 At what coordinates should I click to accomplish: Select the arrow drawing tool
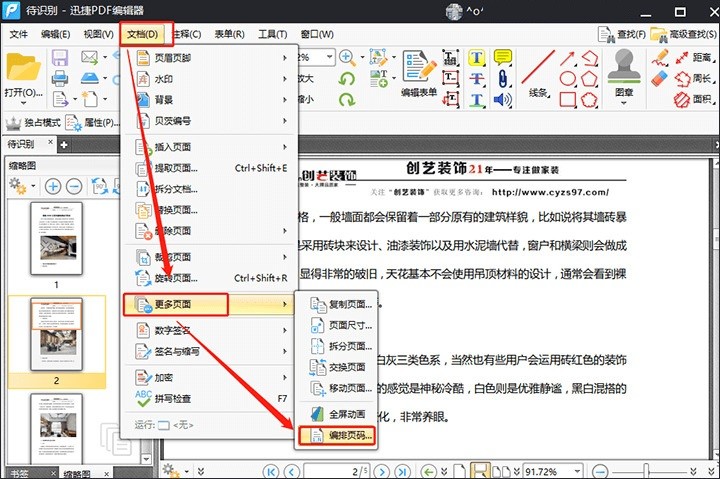click(568, 58)
